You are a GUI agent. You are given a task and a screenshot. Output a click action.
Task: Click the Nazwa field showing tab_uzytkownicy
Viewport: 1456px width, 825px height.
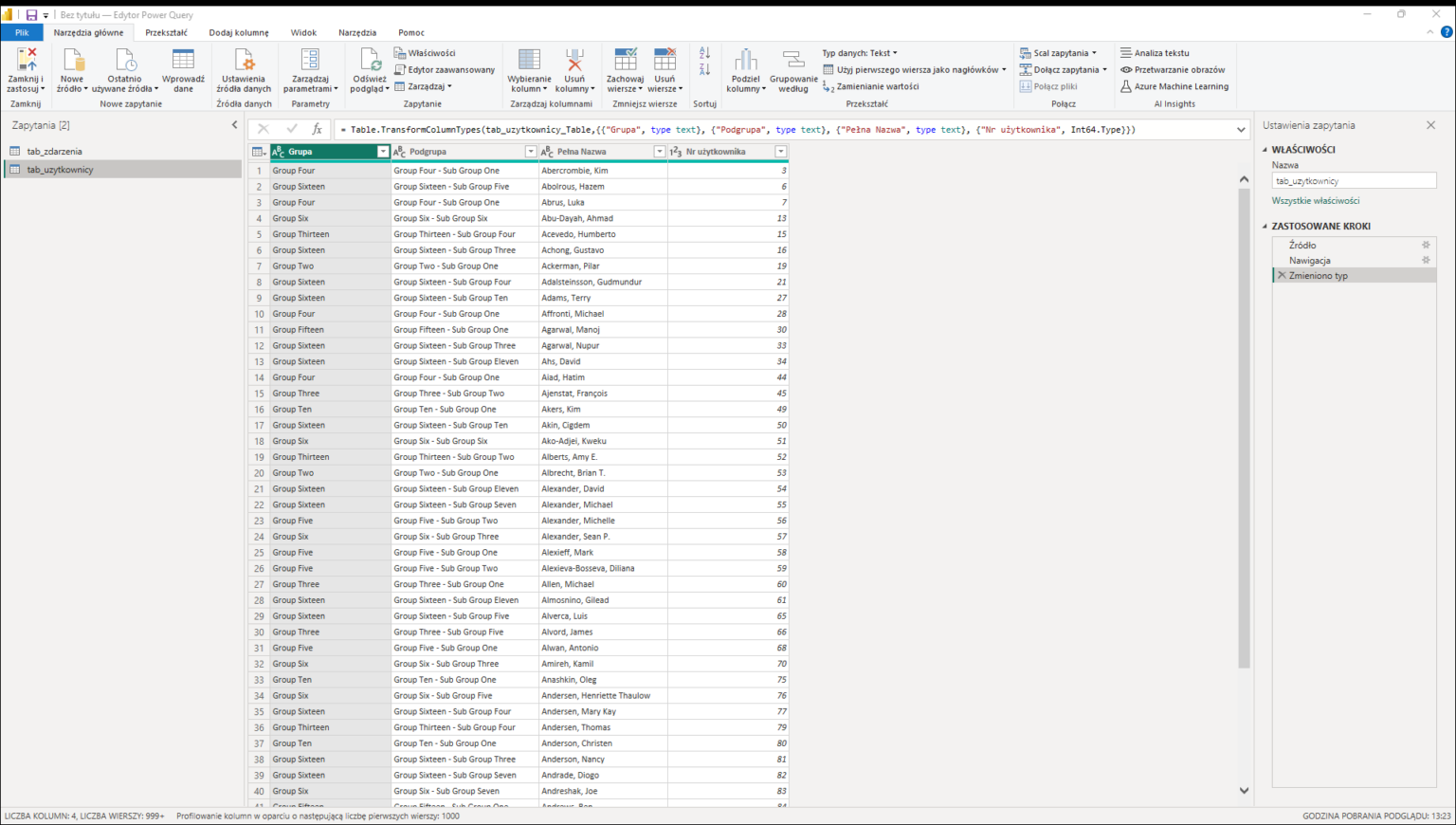tap(1354, 179)
